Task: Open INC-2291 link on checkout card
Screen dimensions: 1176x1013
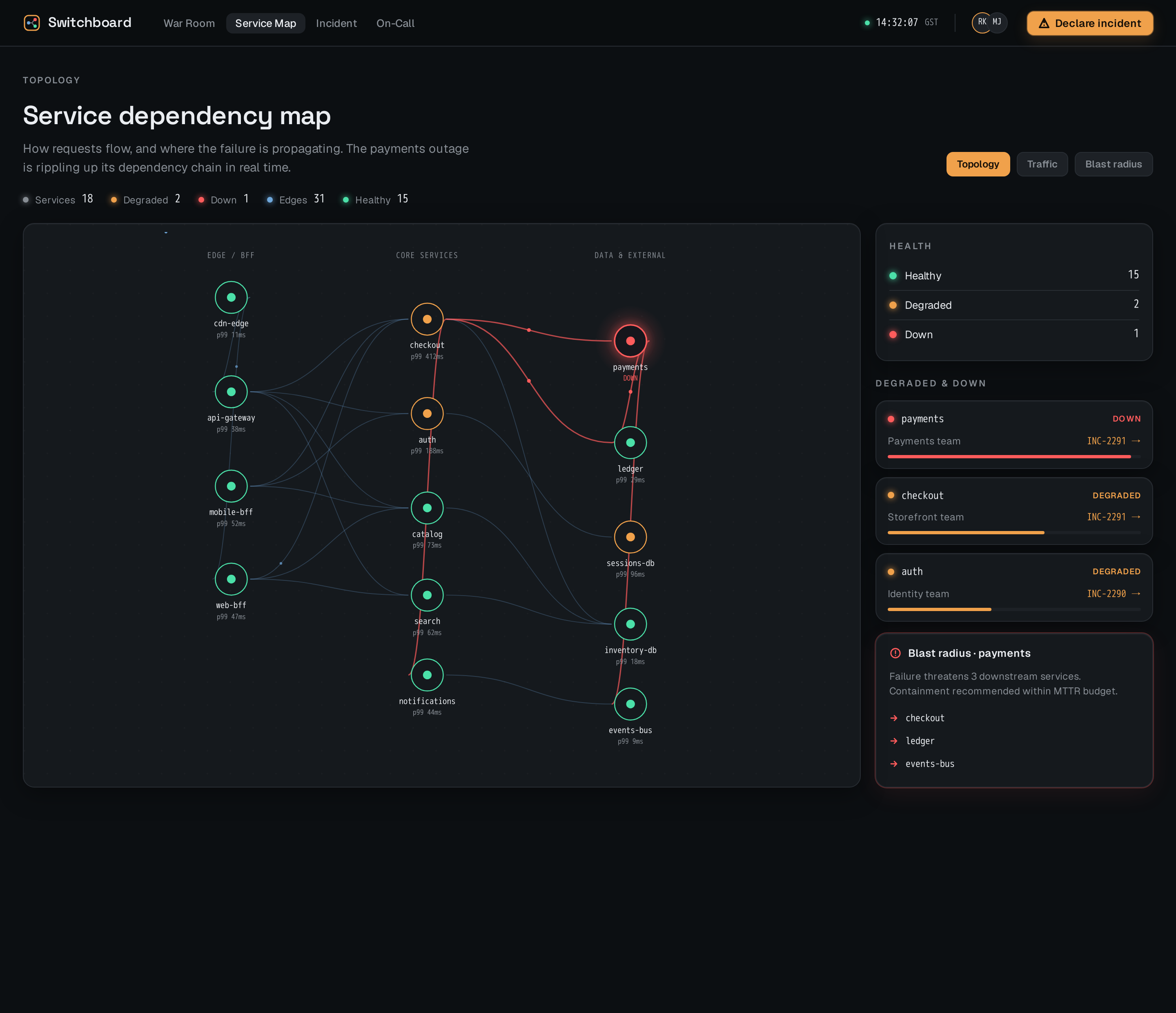Action: click(1113, 517)
